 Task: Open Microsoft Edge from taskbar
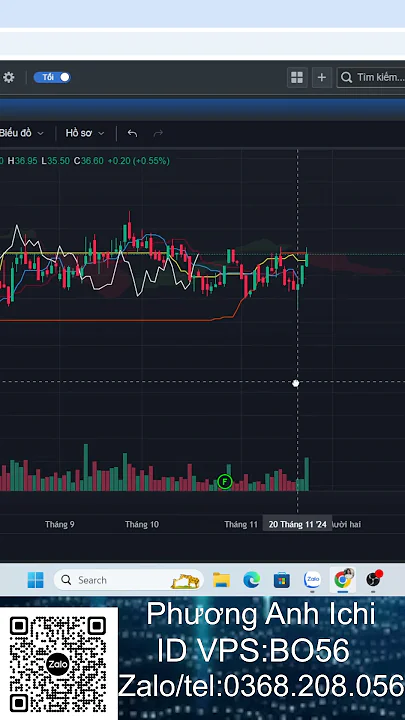252,580
